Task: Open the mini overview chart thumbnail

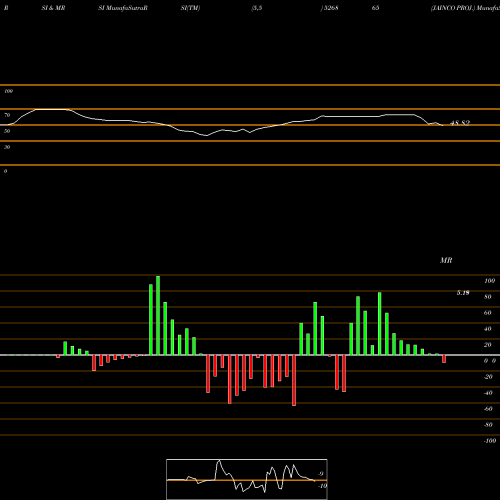Action: [247, 479]
